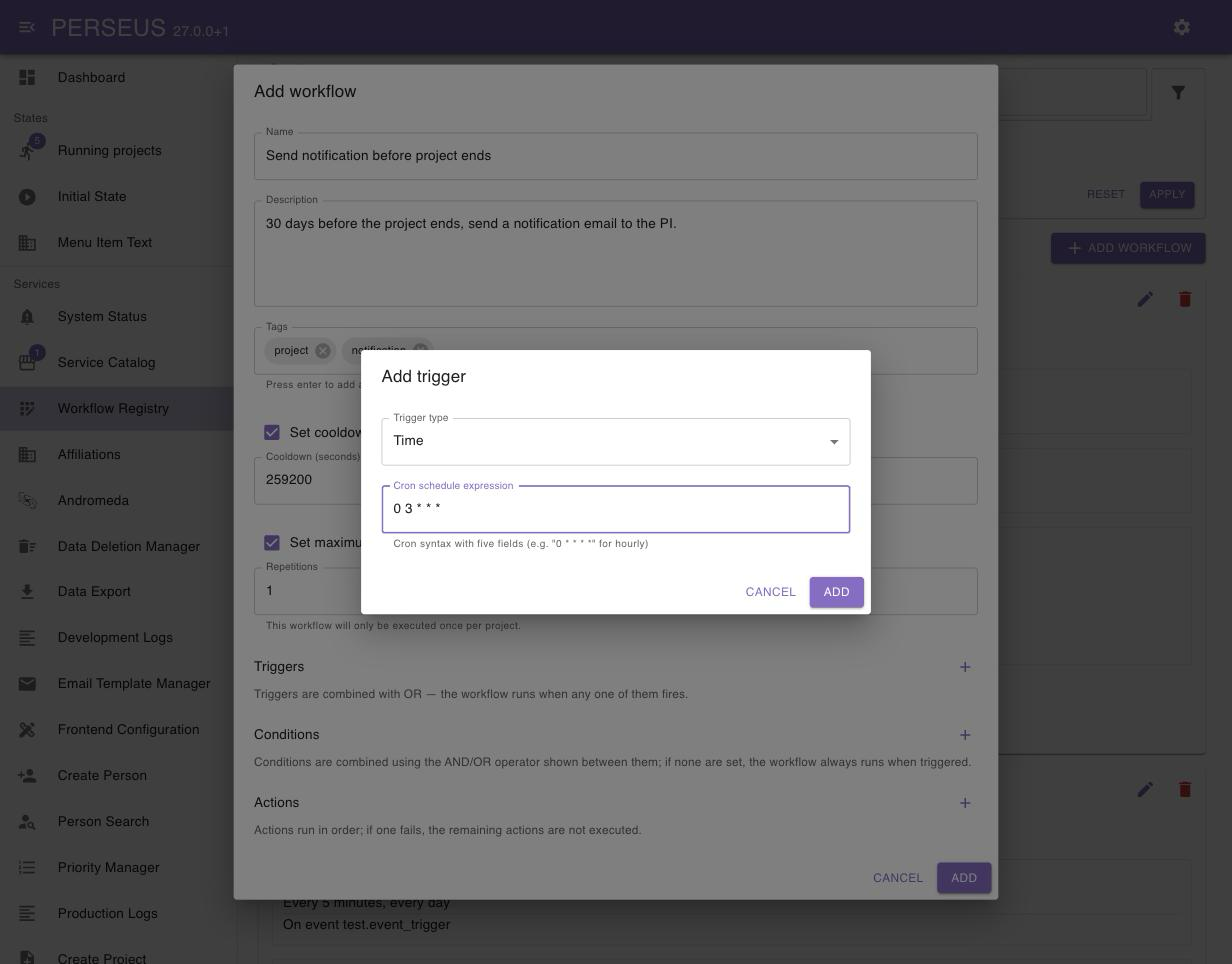
Task: Open the filter funnel icon
Action: tap(1178, 93)
